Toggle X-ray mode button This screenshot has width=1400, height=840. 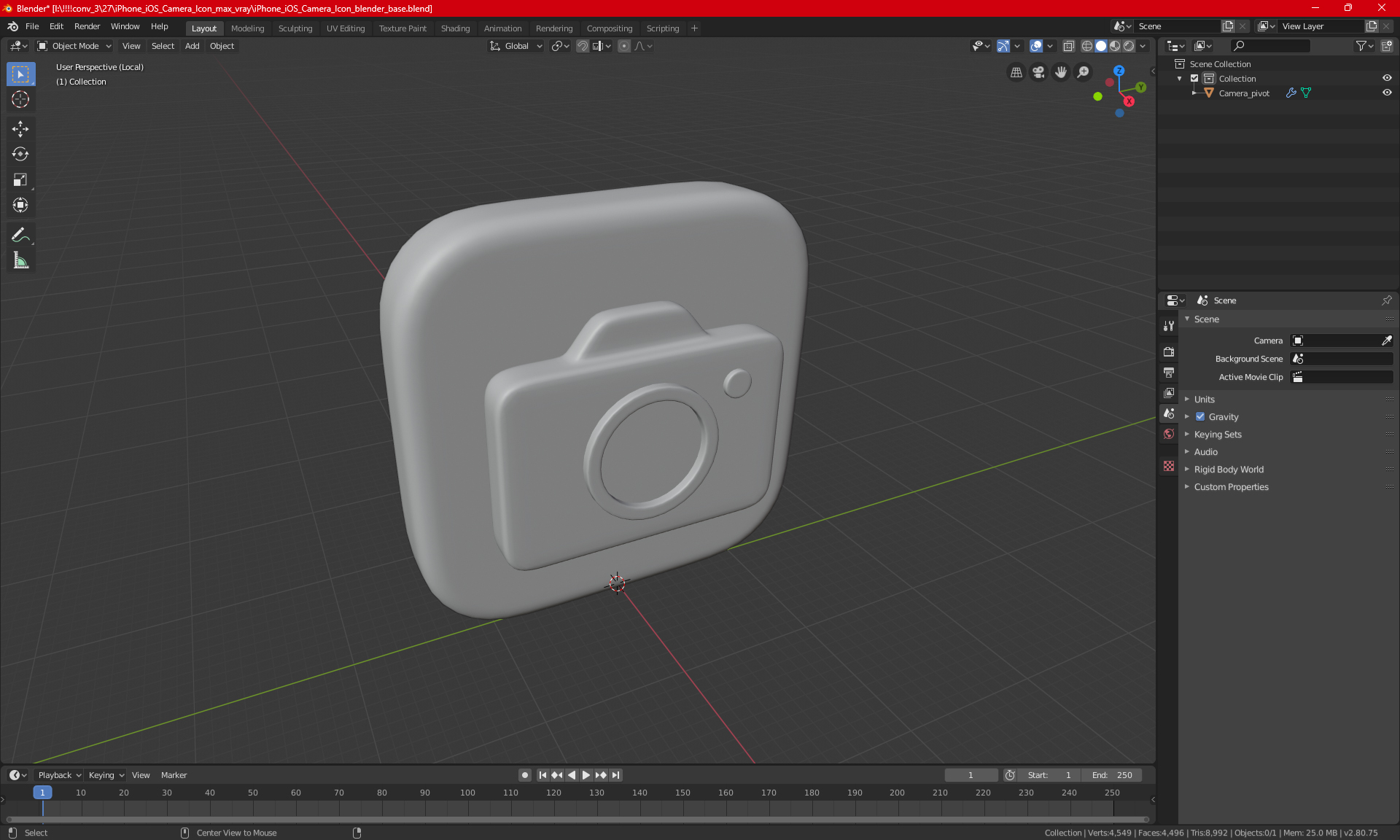point(1069,46)
